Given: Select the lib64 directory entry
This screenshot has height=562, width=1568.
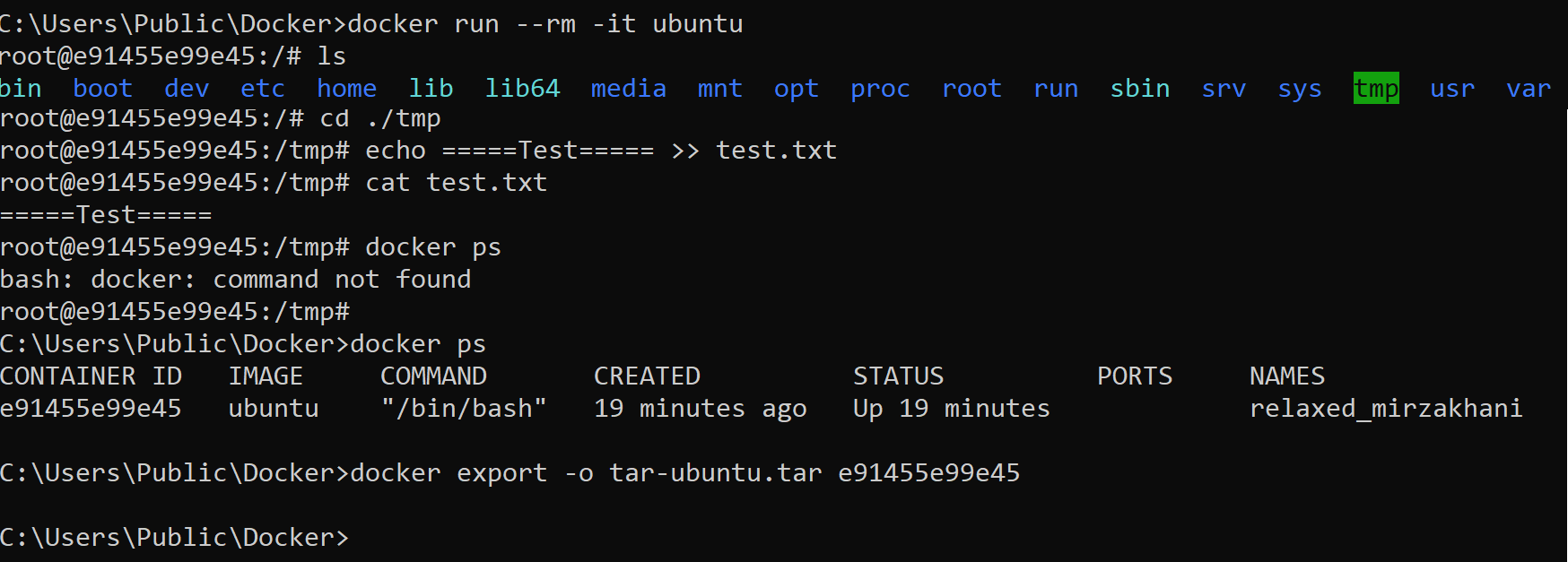Looking at the screenshot, I should pyautogui.click(x=522, y=89).
